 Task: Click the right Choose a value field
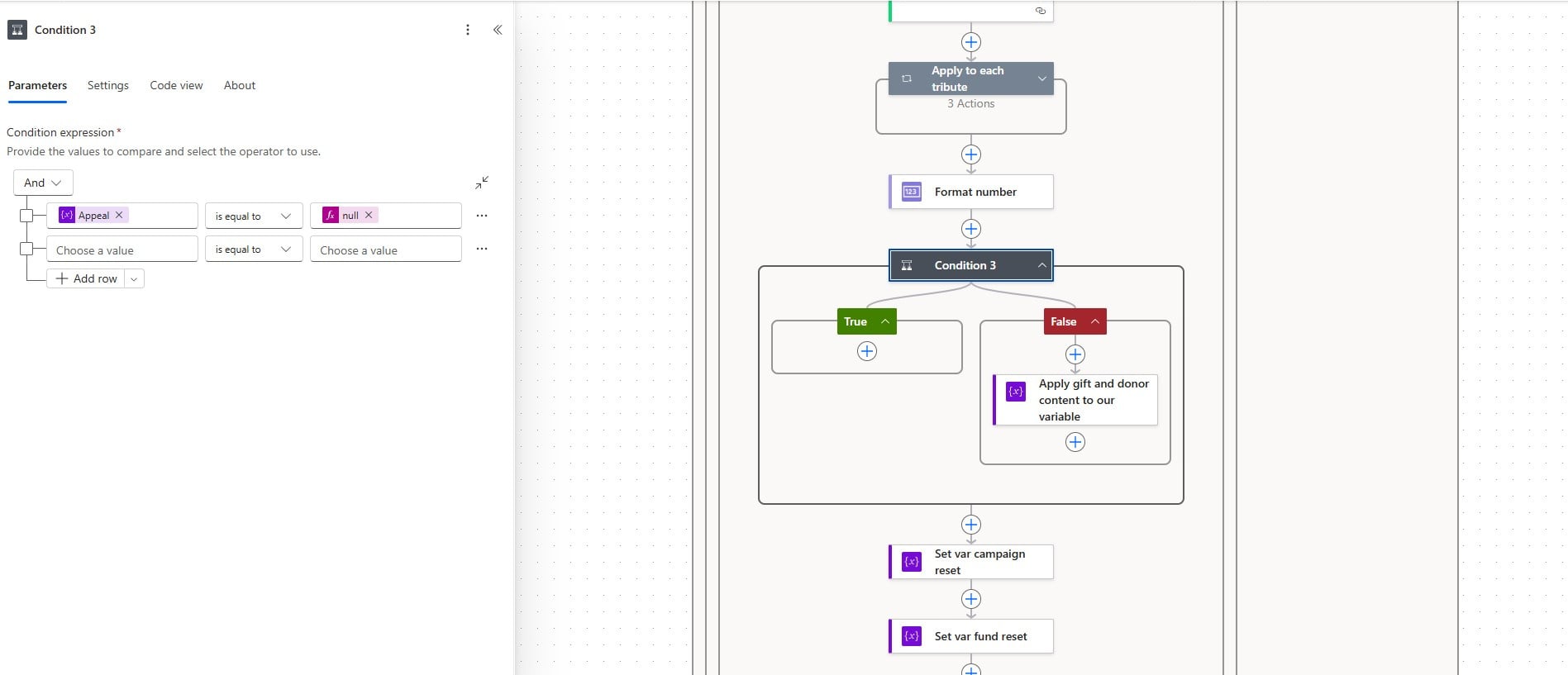point(386,250)
